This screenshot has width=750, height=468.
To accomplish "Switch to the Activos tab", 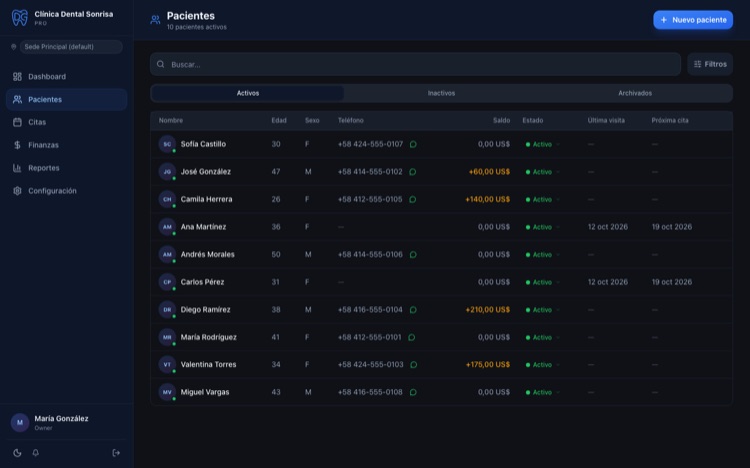I will tap(248, 93).
